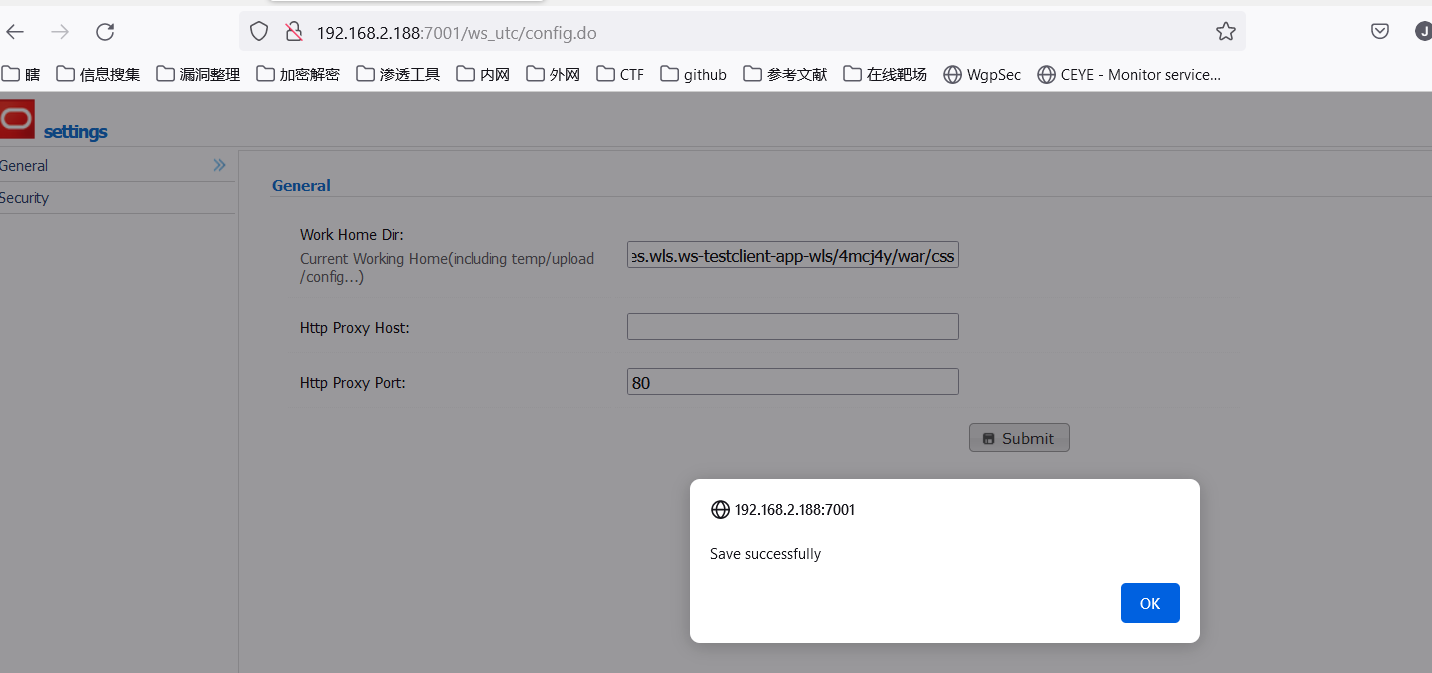Select the Security settings tab
The height and width of the screenshot is (673, 1432).
[x=25, y=198]
